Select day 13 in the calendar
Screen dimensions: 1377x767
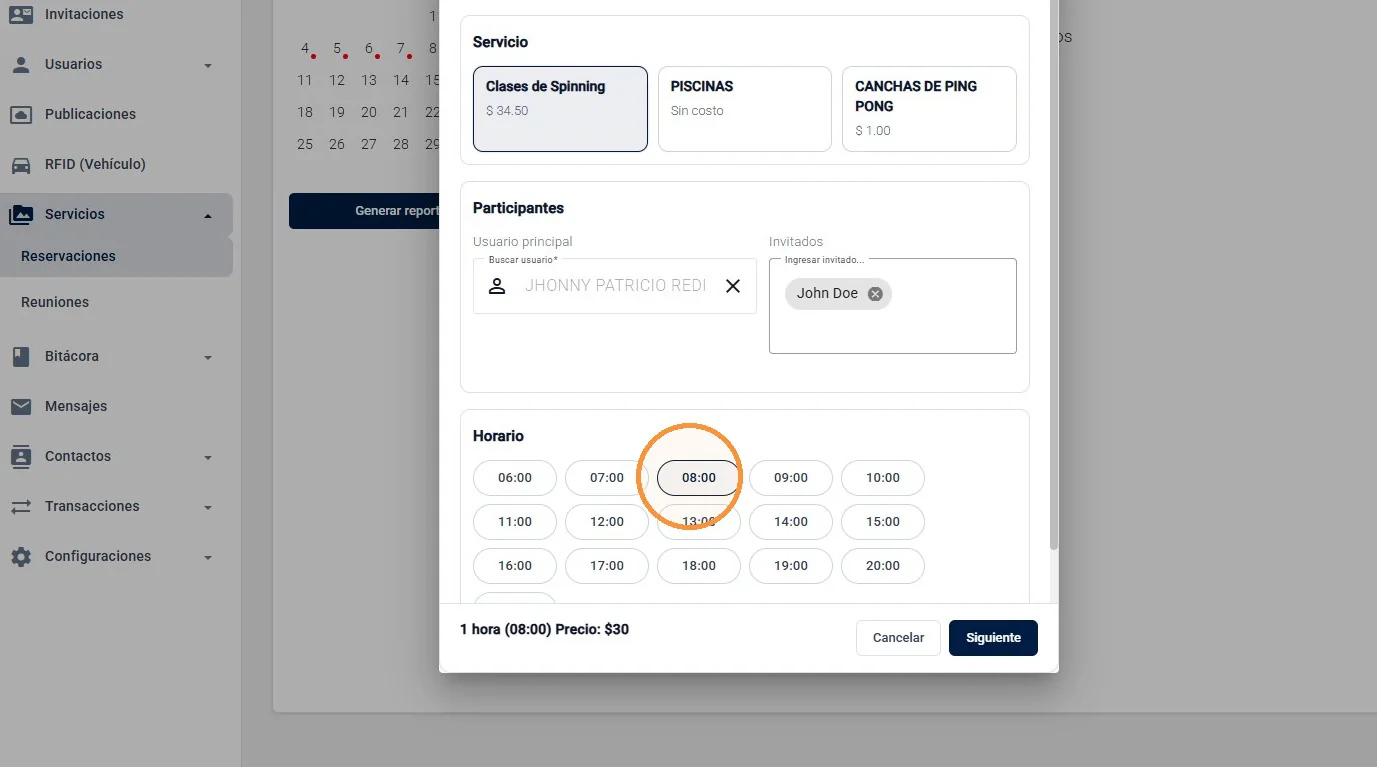(369, 80)
